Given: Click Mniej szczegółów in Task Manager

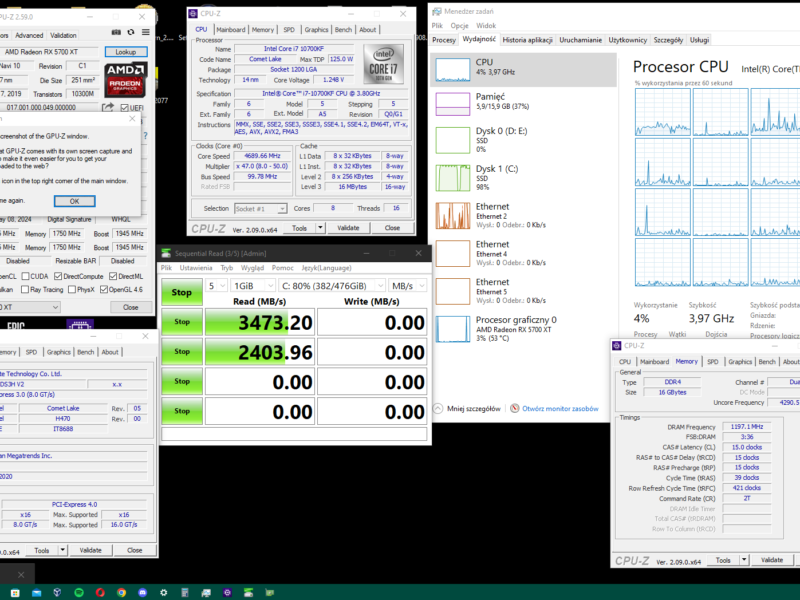Looking at the screenshot, I should 473,409.
